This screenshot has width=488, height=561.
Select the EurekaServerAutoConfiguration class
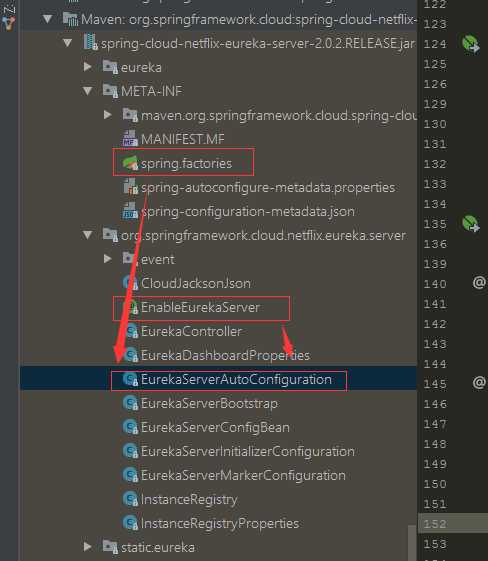tap(236, 379)
